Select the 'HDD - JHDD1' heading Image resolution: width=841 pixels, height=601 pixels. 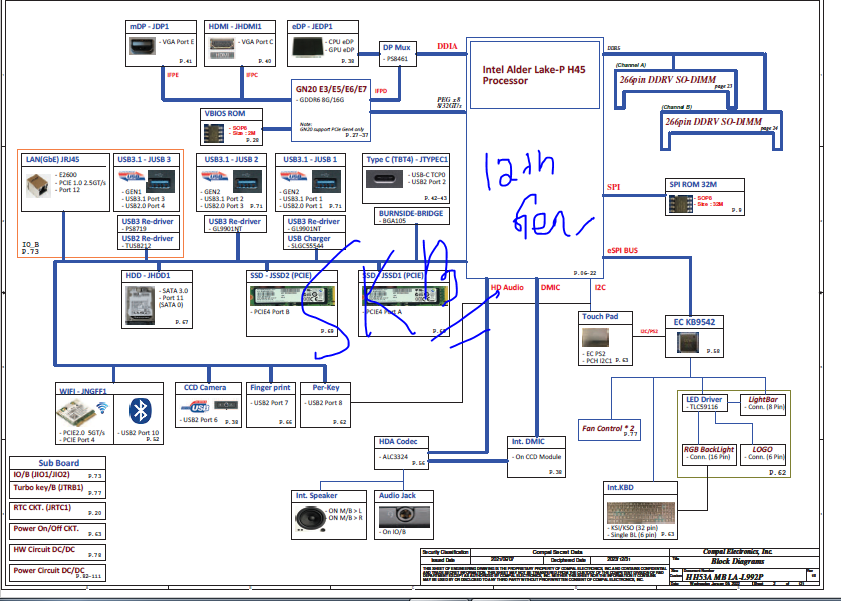148,276
